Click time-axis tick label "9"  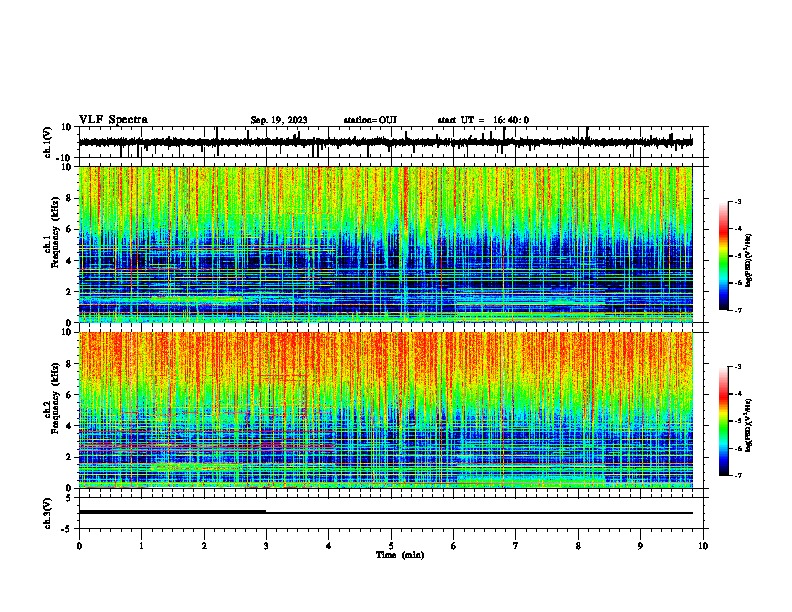pyautogui.click(x=640, y=546)
